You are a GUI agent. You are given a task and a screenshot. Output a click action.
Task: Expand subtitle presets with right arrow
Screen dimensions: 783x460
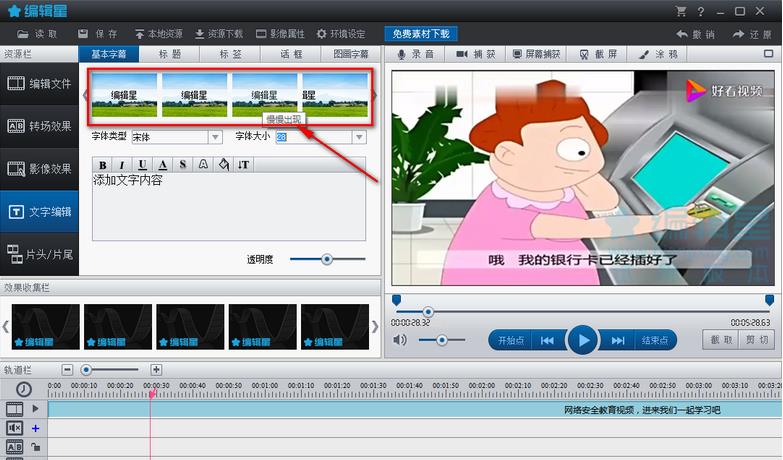pos(375,96)
